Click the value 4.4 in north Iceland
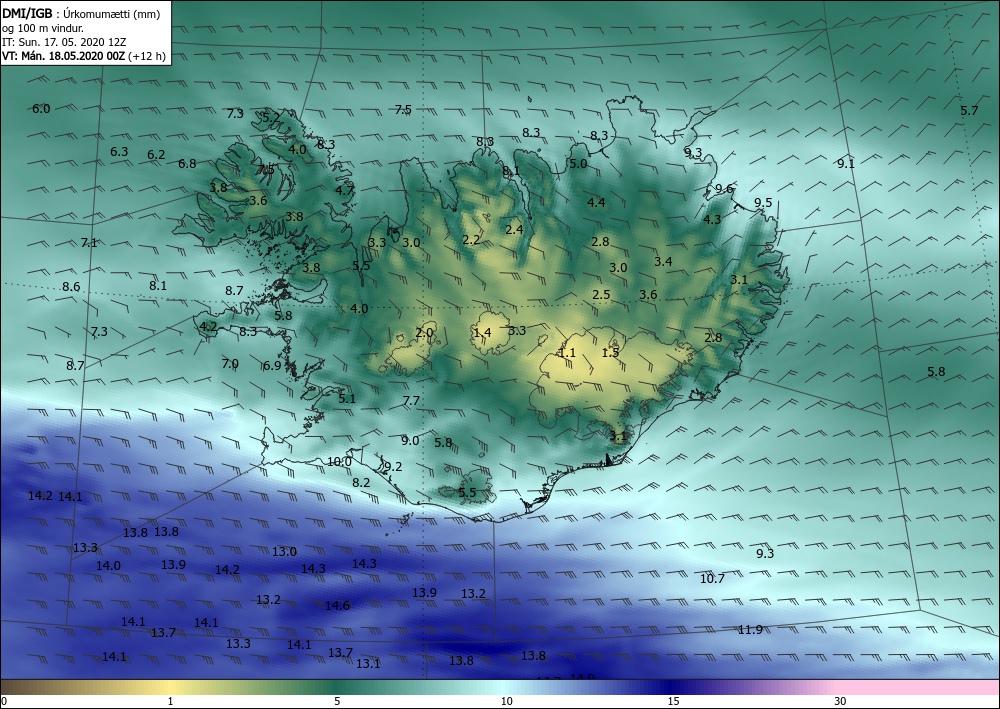This screenshot has height=709, width=1000. point(596,203)
